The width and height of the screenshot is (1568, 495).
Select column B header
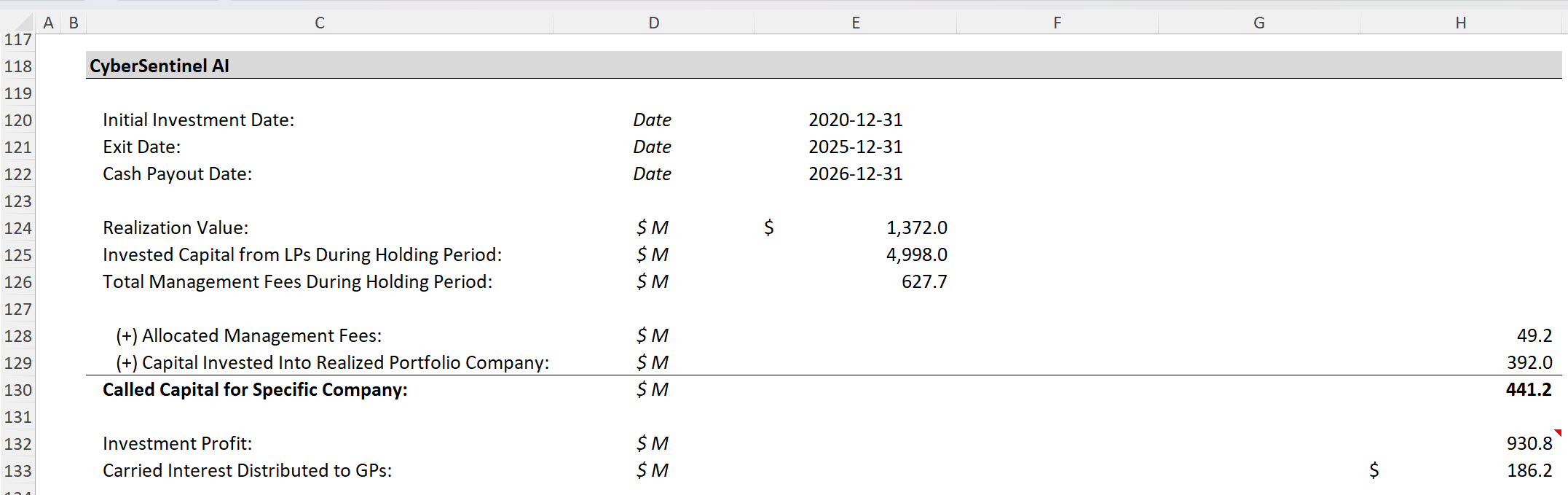point(74,23)
